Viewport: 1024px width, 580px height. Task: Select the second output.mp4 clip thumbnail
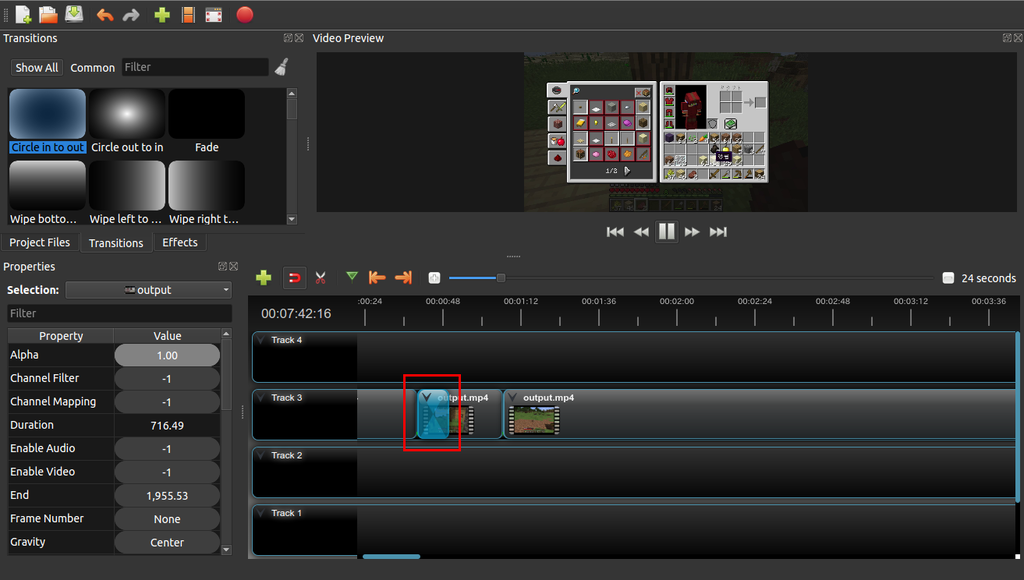pos(534,421)
